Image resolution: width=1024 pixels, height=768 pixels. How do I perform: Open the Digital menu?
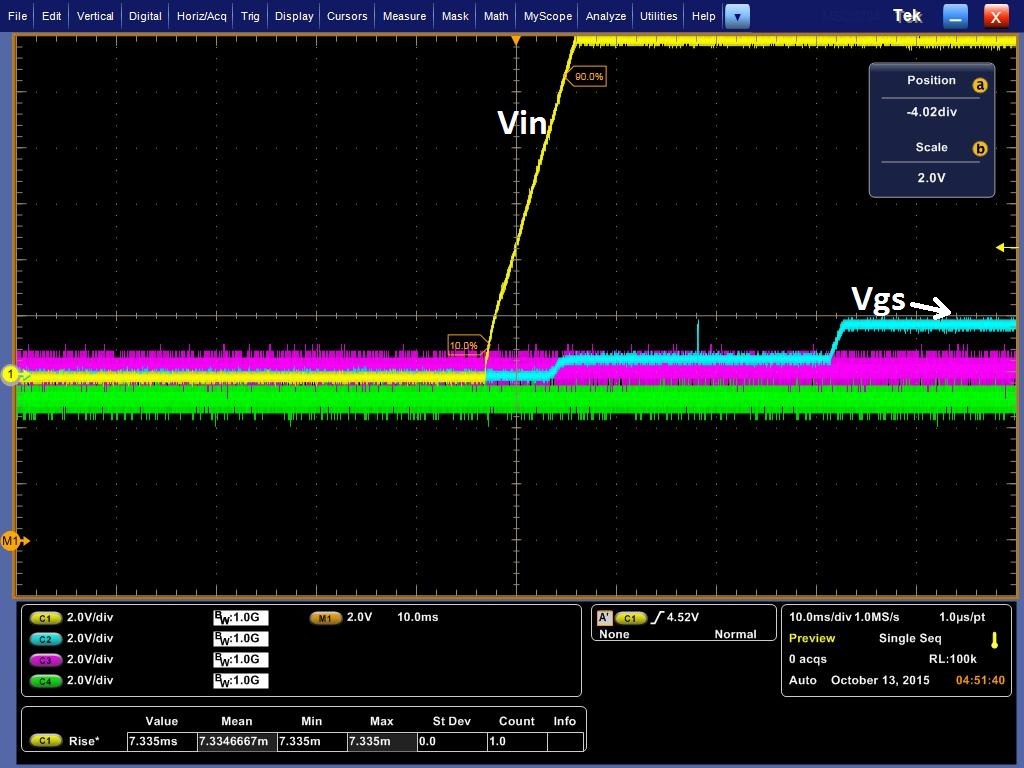click(145, 16)
